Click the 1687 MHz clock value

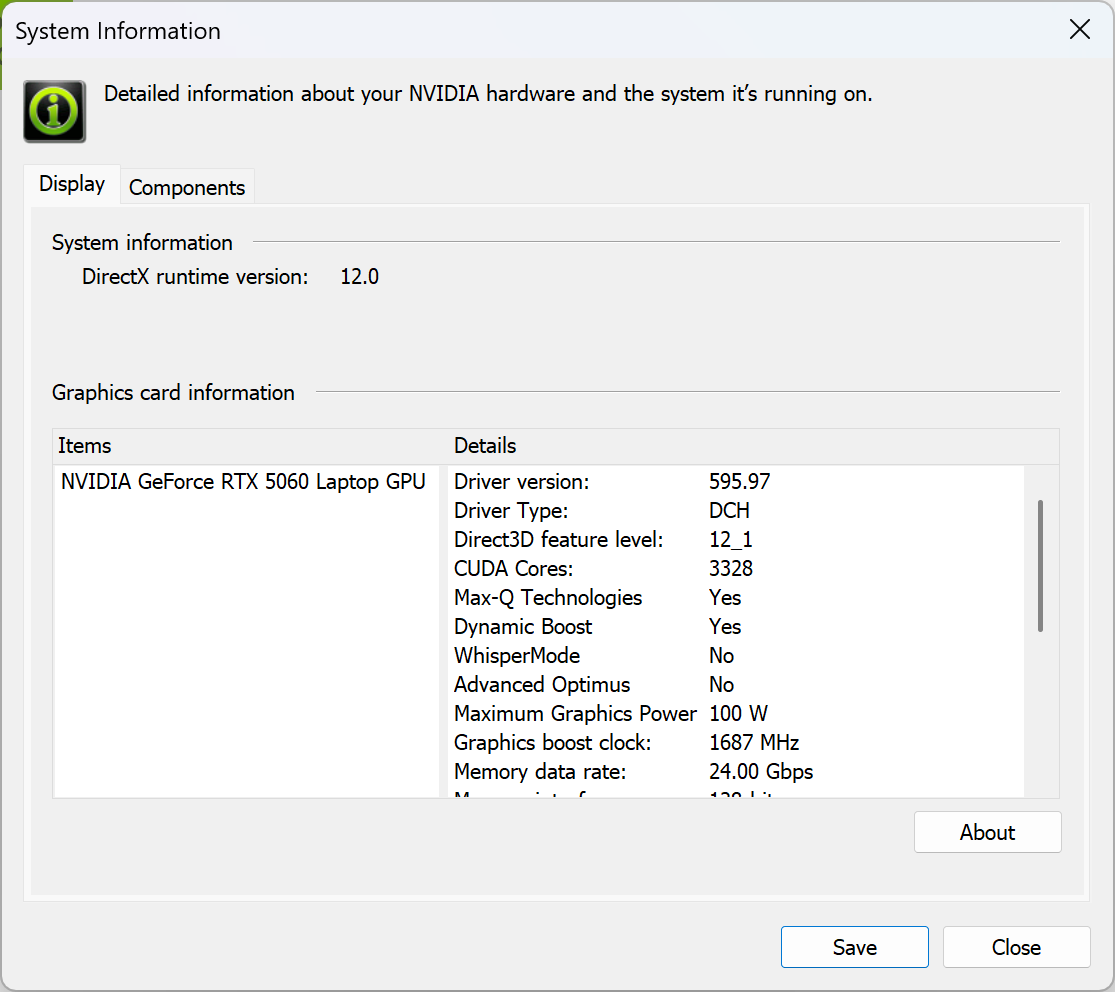pyautogui.click(x=754, y=742)
